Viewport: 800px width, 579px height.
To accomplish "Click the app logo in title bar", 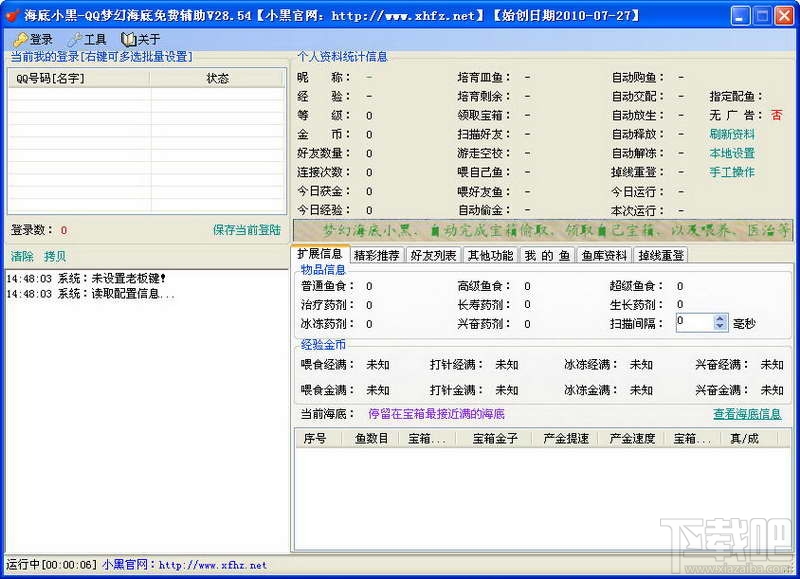I will tap(12, 15).
